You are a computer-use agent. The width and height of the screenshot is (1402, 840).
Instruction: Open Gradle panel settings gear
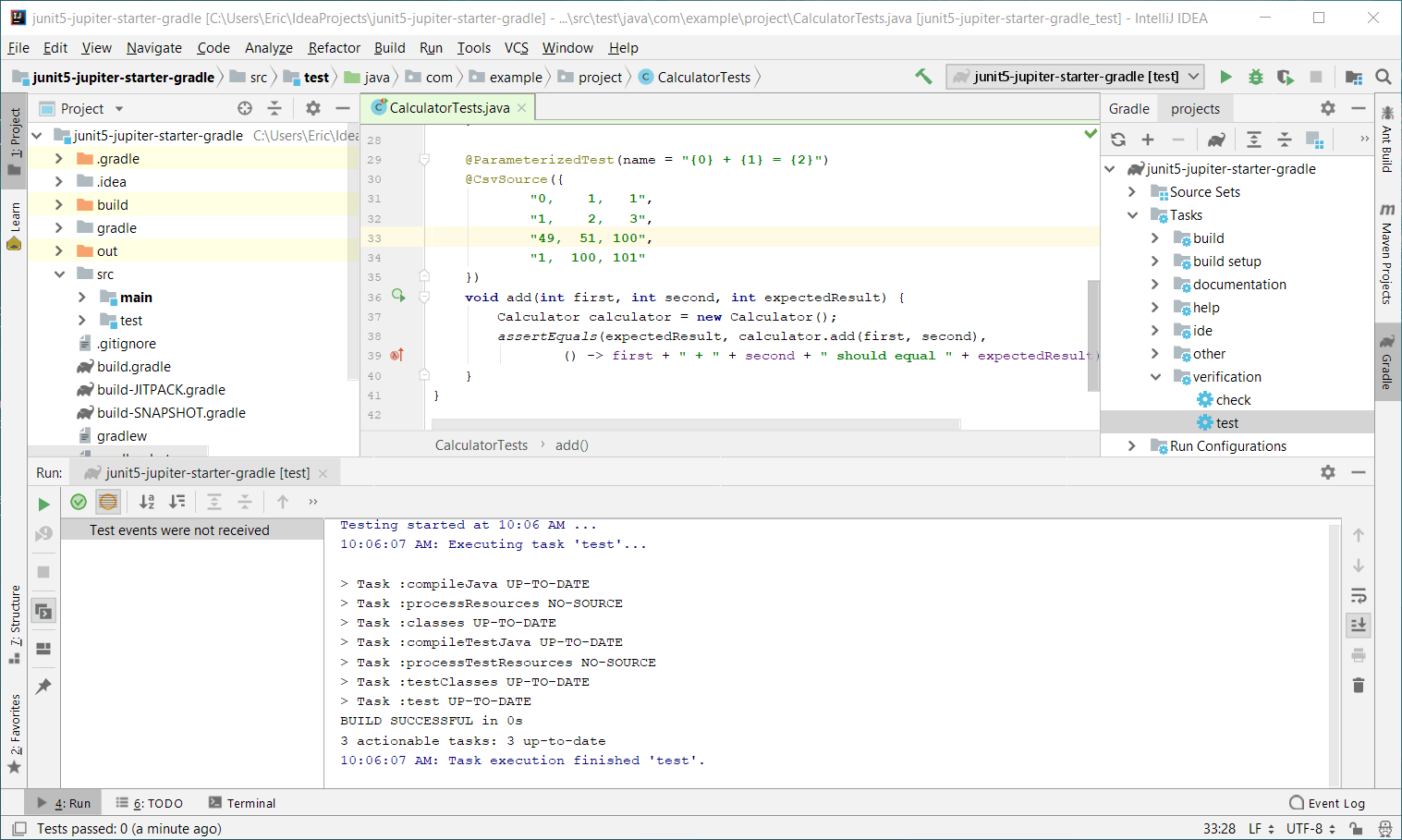(x=1328, y=108)
